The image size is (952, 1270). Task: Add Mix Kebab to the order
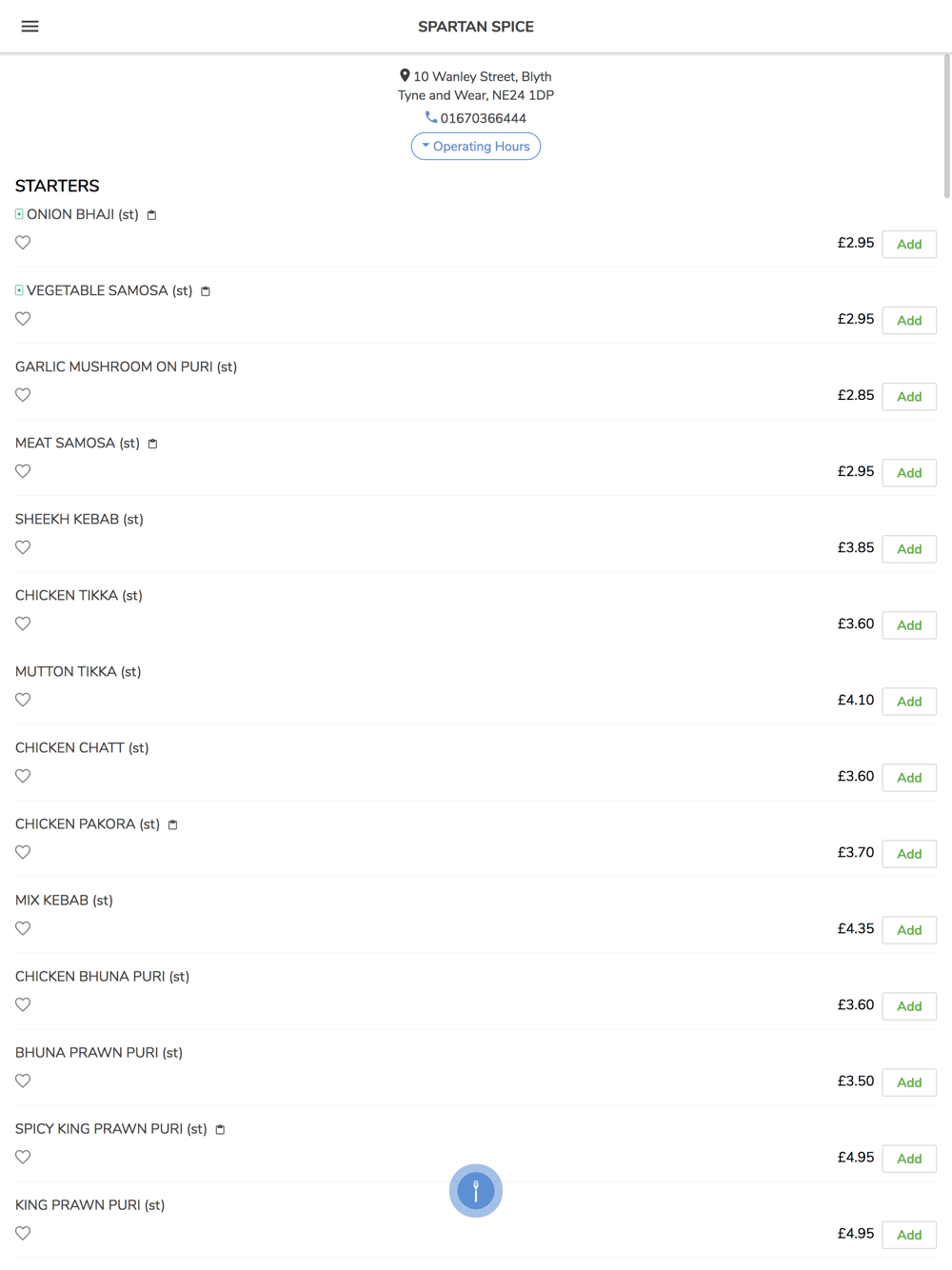pos(908,930)
